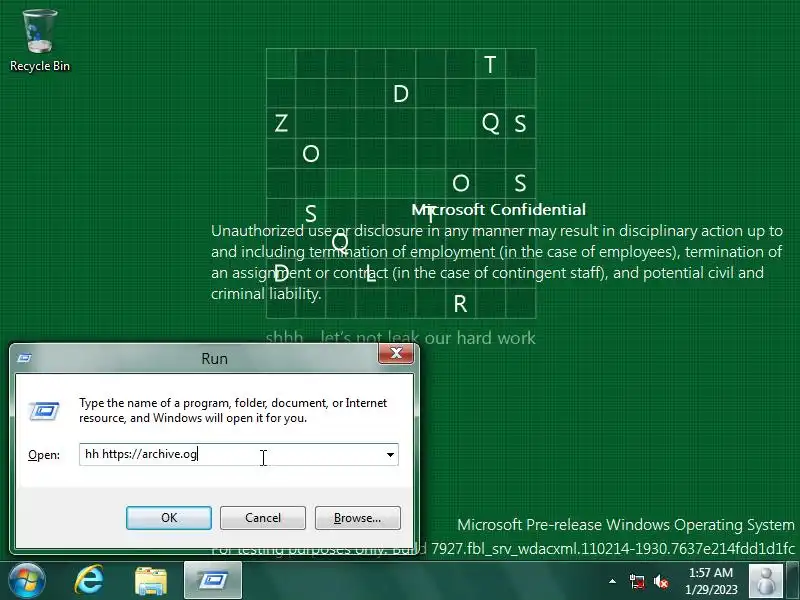Close the Run dialog
The width and height of the screenshot is (800, 600).
[x=395, y=353]
